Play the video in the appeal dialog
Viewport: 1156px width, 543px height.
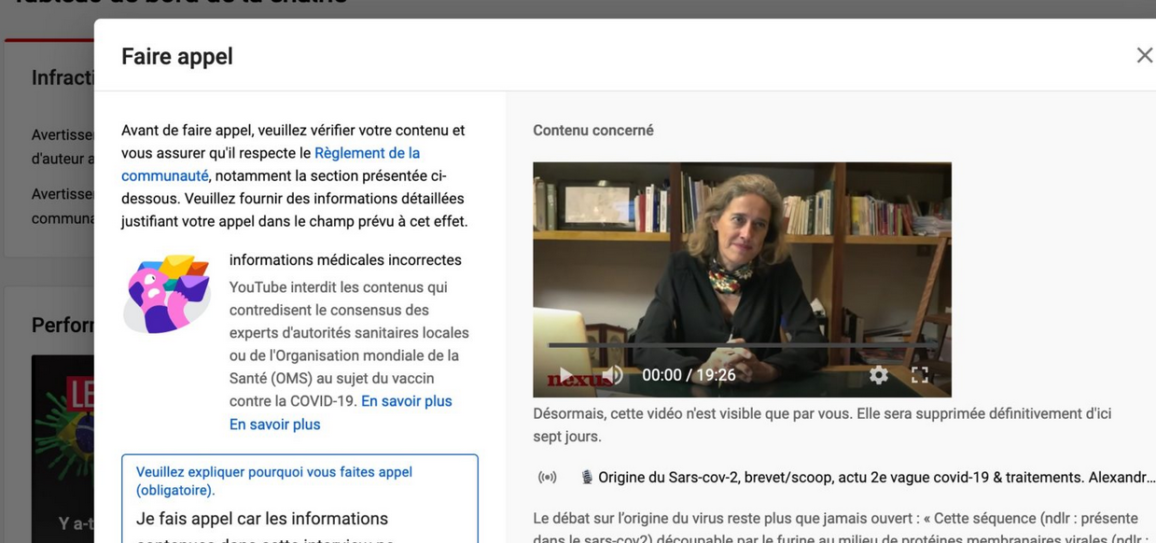point(565,375)
